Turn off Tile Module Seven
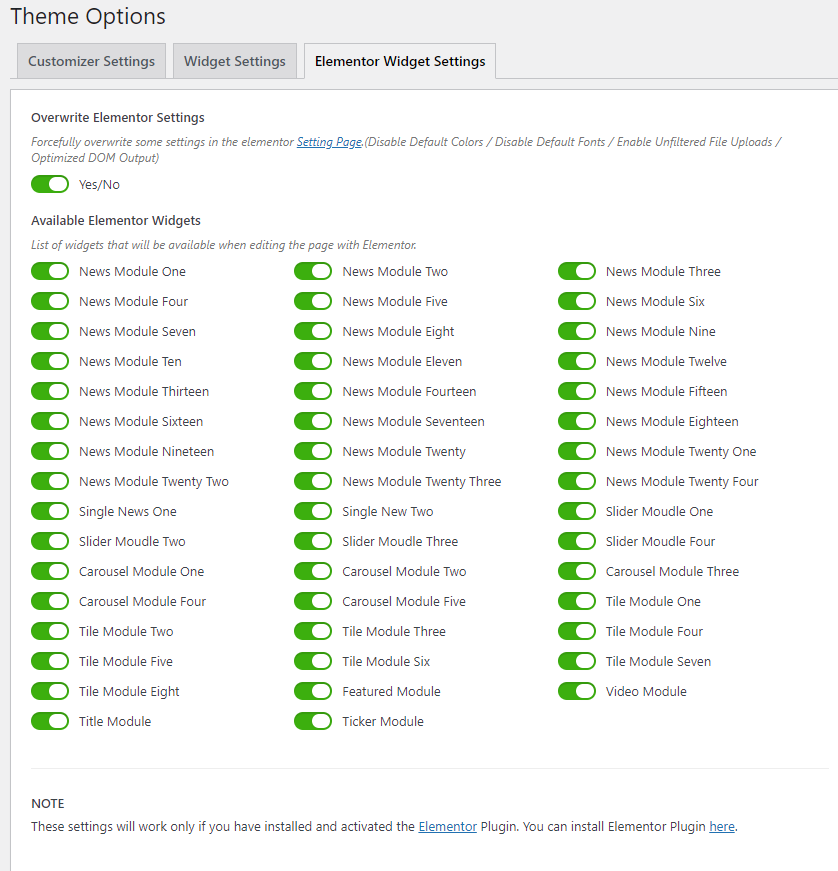The width and height of the screenshot is (838, 871). click(x=577, y=661)
